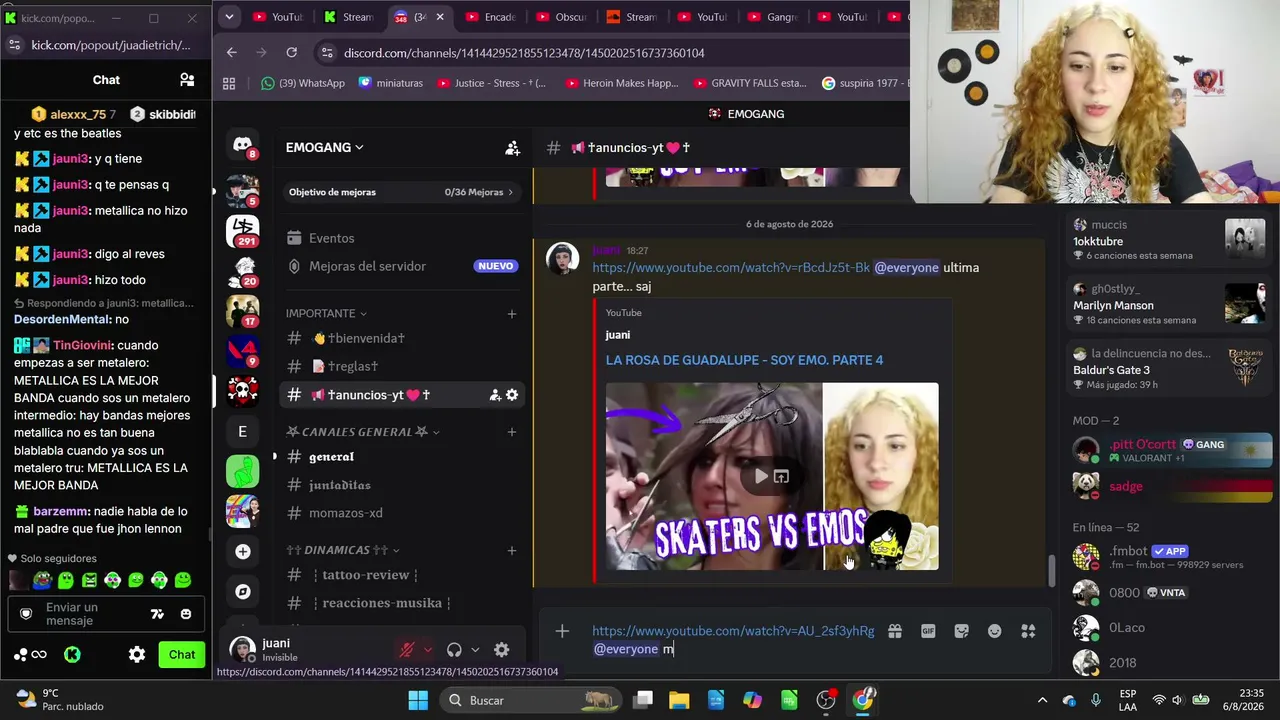Add a channel to DINAMICAS category

pyautogui.click(x=511, y=550)
